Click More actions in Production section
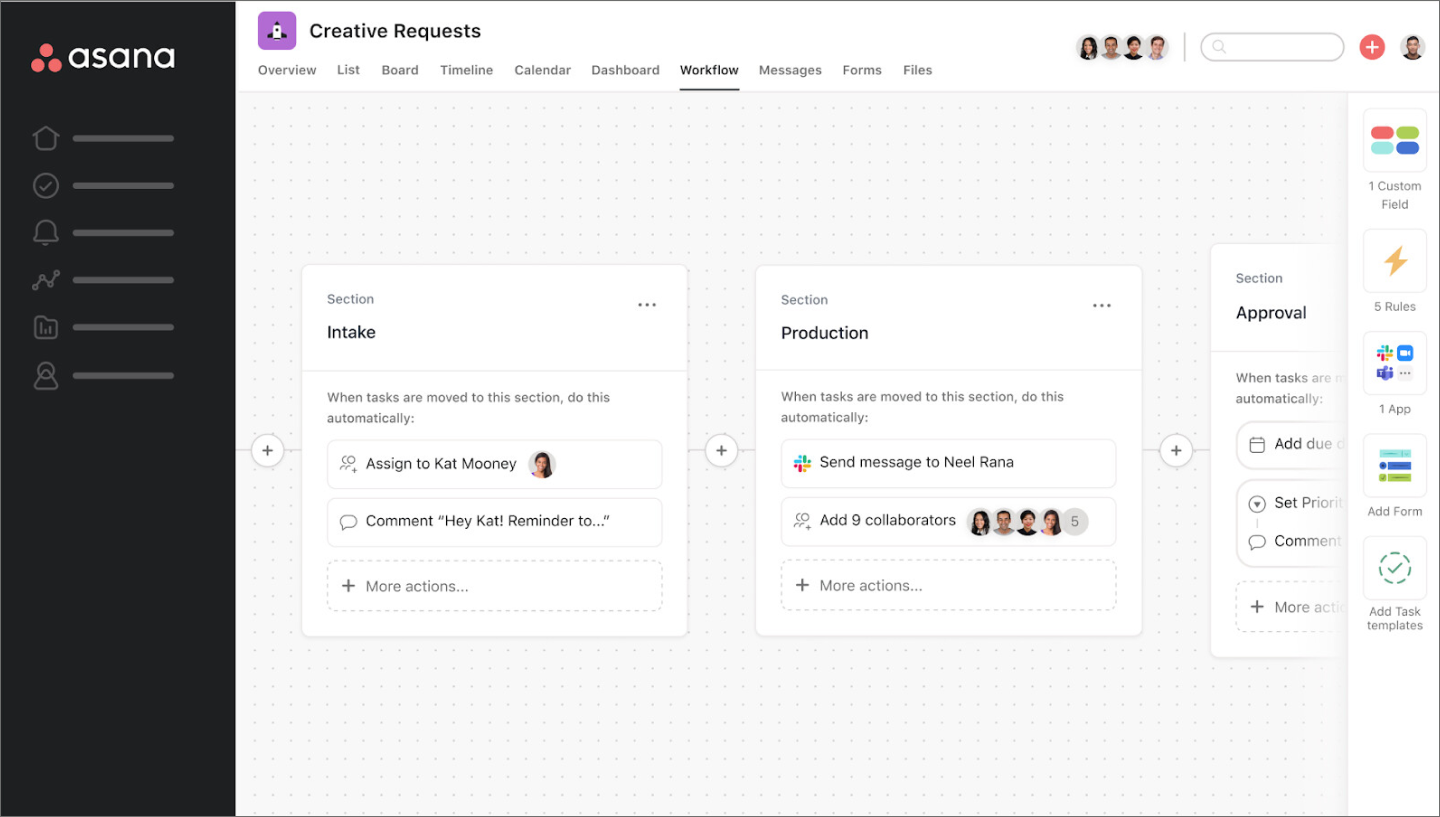The height and width of the screenshot is (817, 1440). click(948, 585)
